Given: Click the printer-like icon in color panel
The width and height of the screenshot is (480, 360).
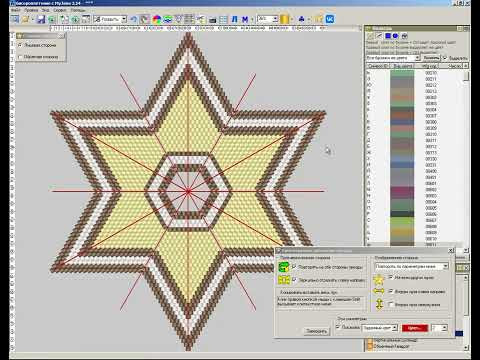Looking at the screenshot, I should click(x=404, y=36).
